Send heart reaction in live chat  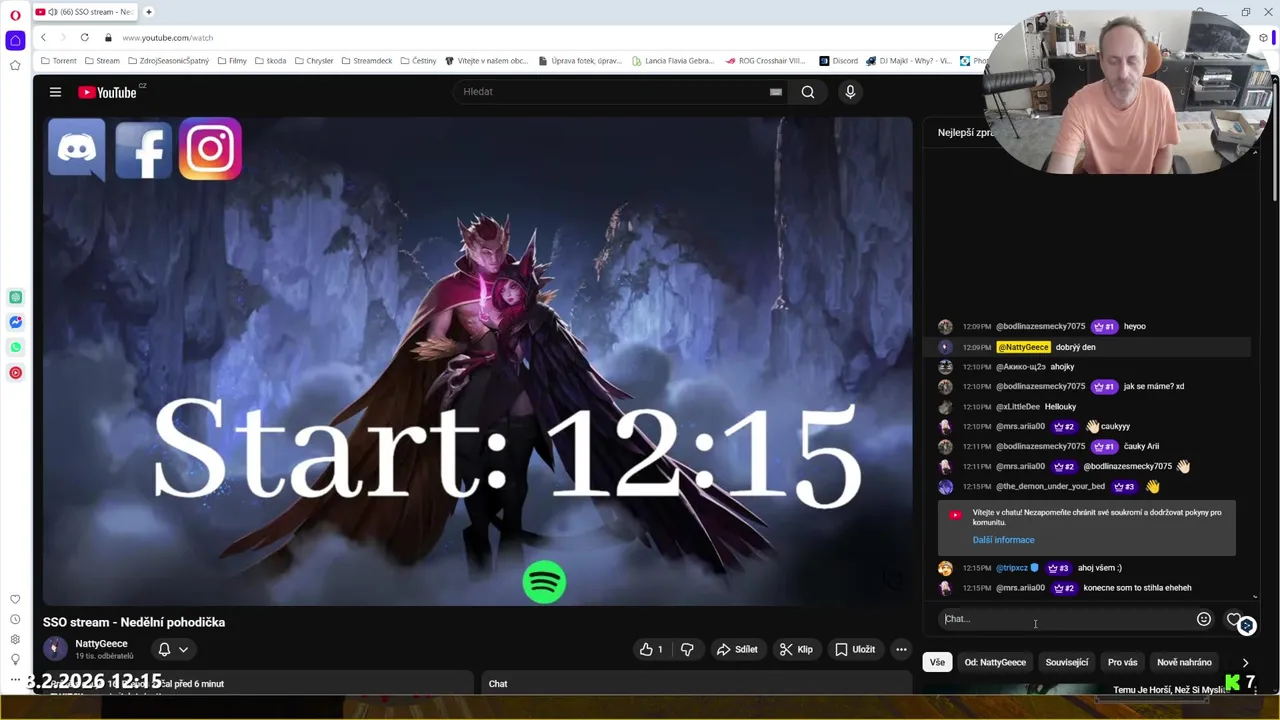[1234, 620]
